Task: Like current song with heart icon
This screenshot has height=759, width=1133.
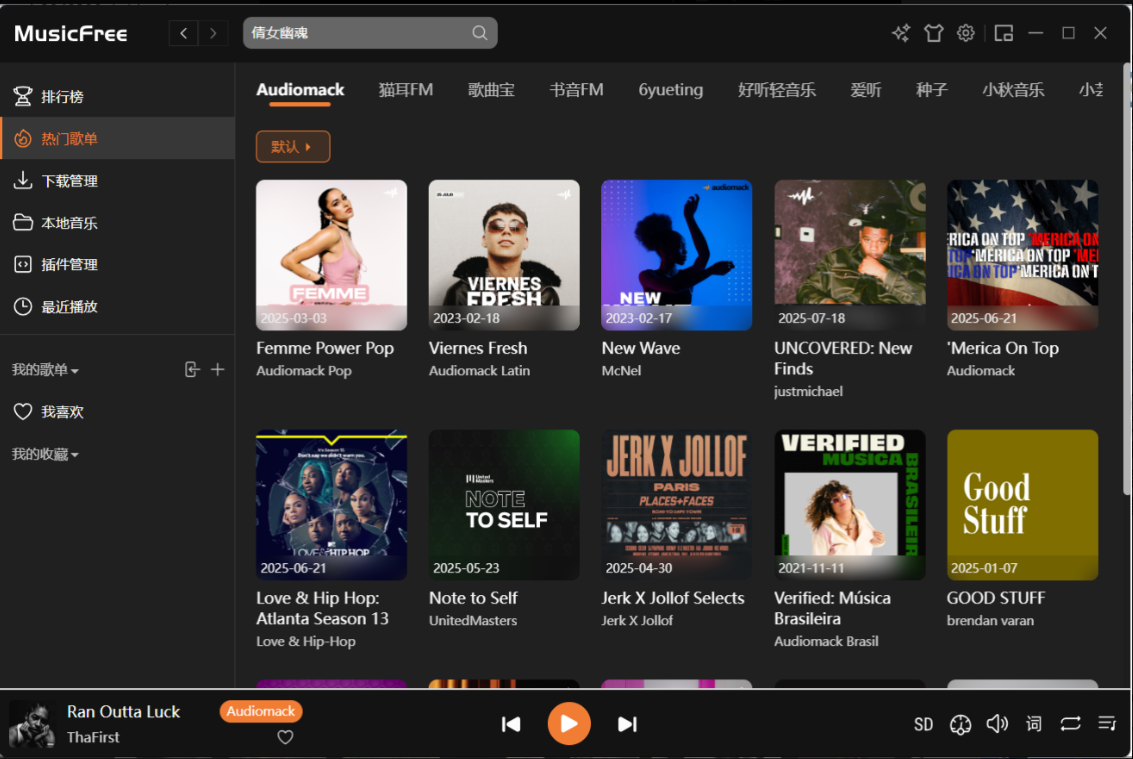Action: click(x=285, y=737)
